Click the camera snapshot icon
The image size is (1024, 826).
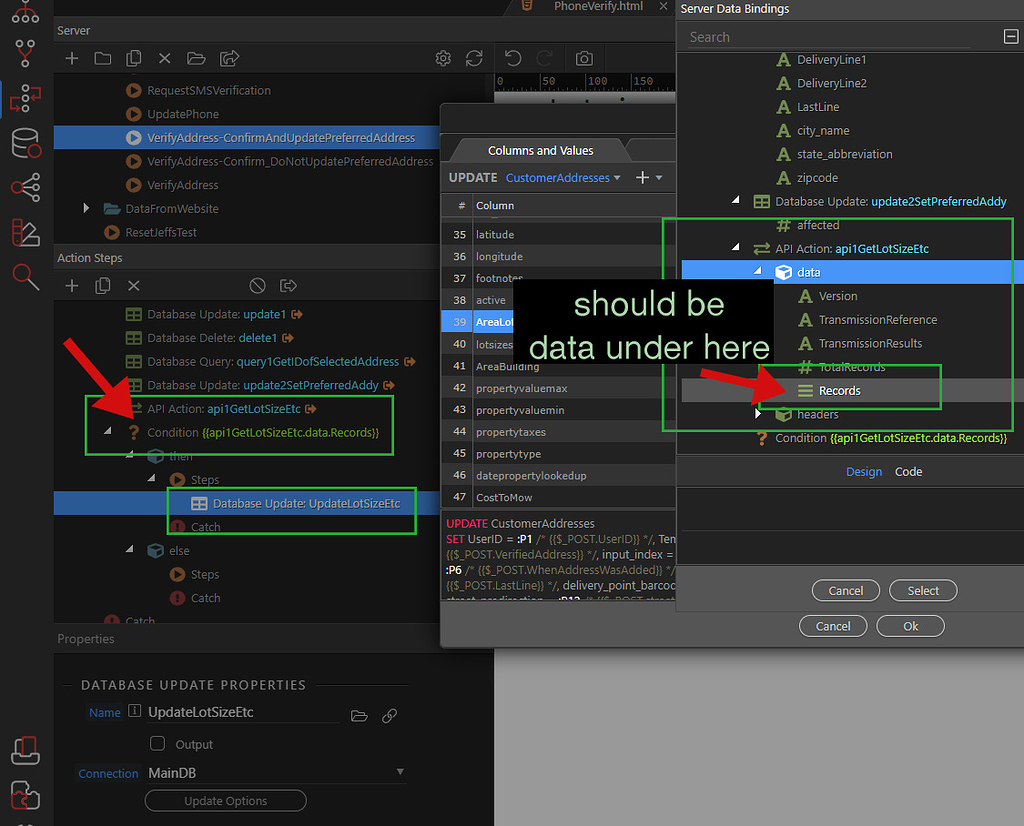point(585,59)
